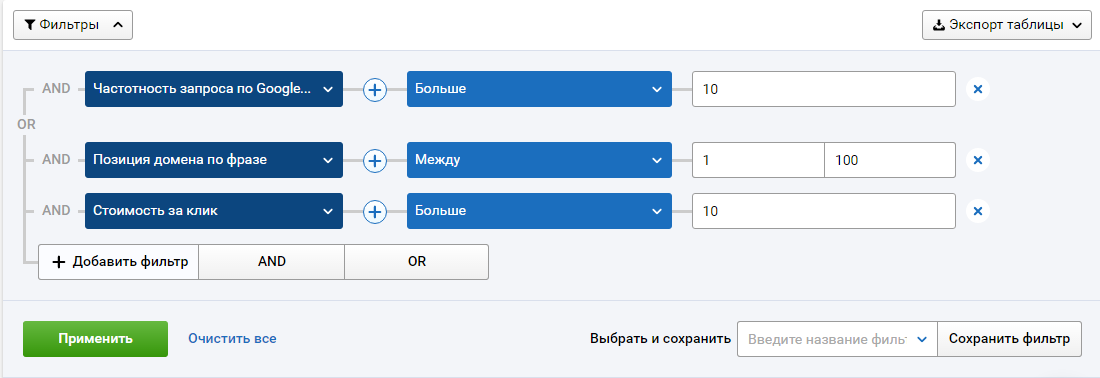
Task: Click Очистить все link
Action: pos(232,339)
